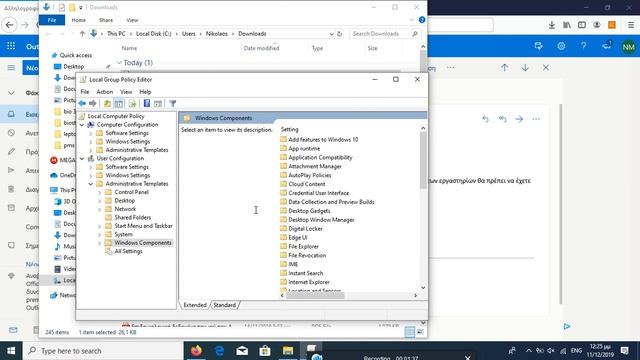Sort Downloads by Date modified column
Viewport: 640px width, 360px height.
coord(261,48)
